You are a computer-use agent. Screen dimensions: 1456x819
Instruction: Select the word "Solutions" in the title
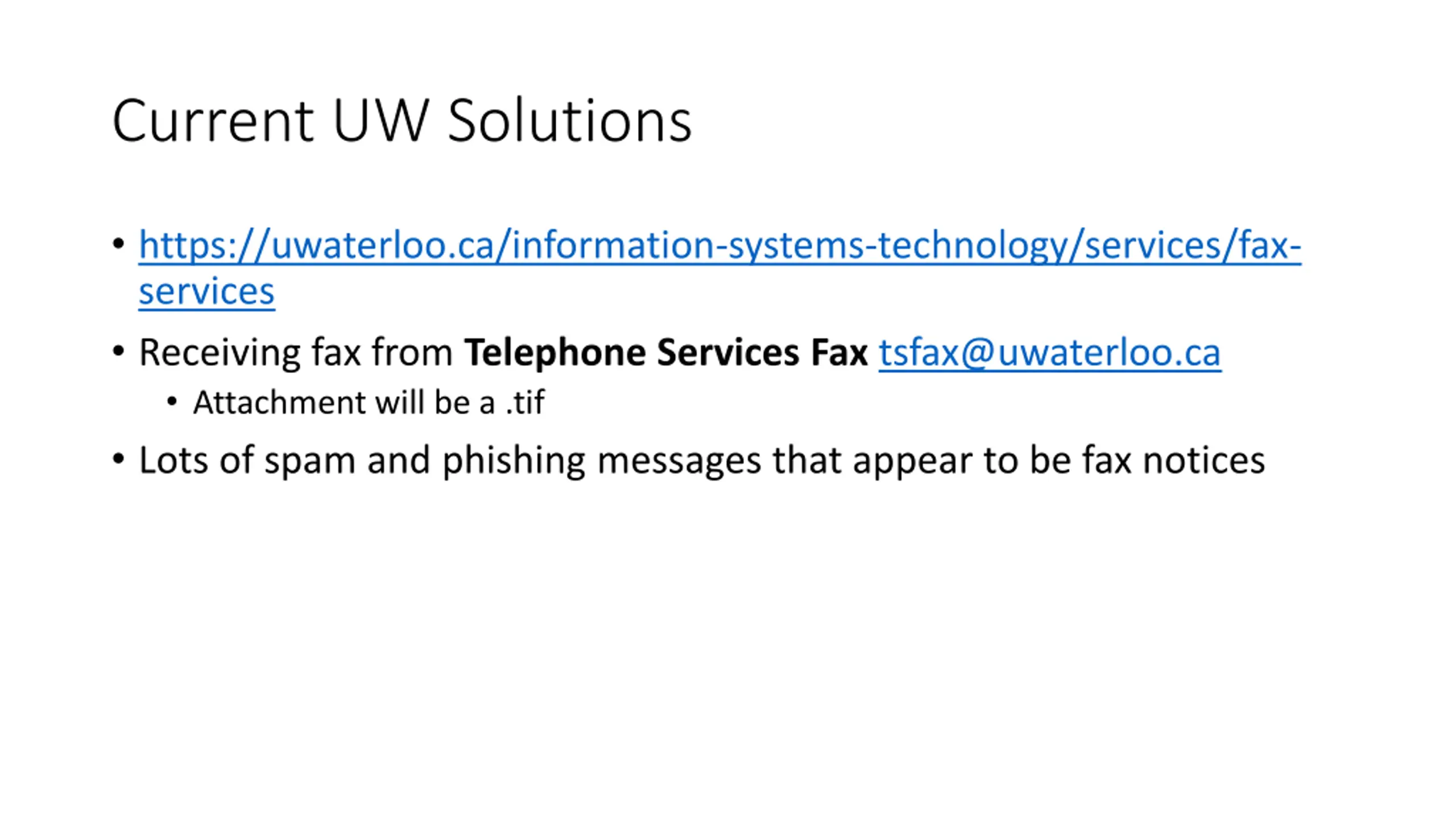click(x=569, y=121)
